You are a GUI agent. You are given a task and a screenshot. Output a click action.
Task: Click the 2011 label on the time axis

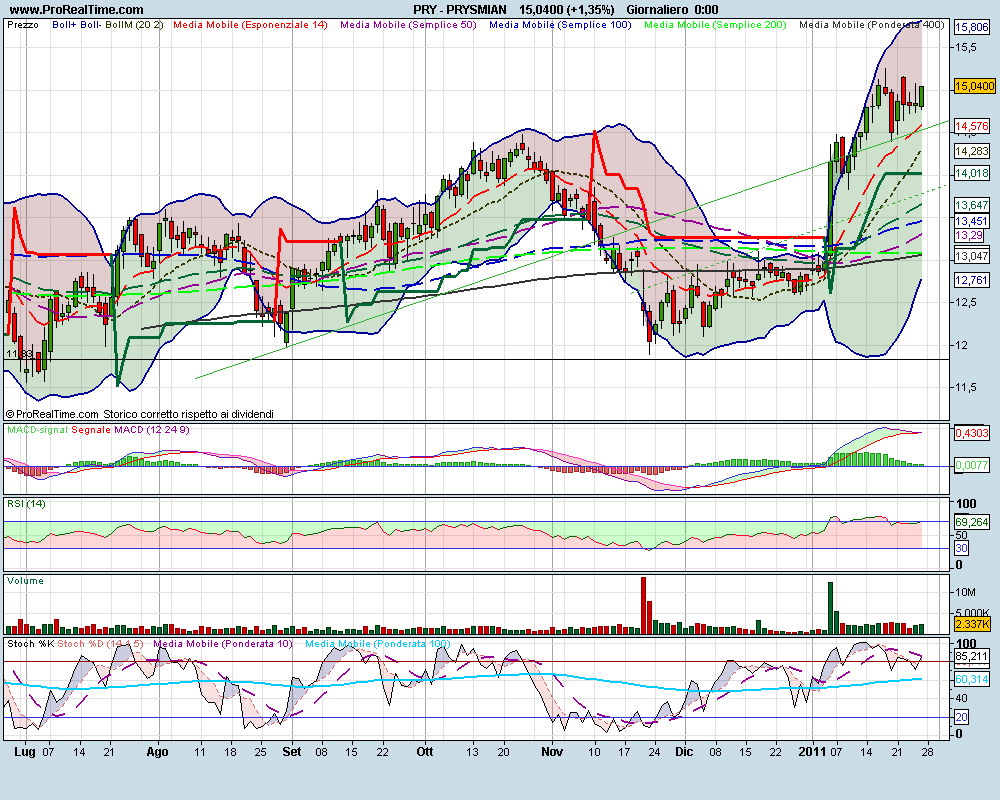[812, 752]
